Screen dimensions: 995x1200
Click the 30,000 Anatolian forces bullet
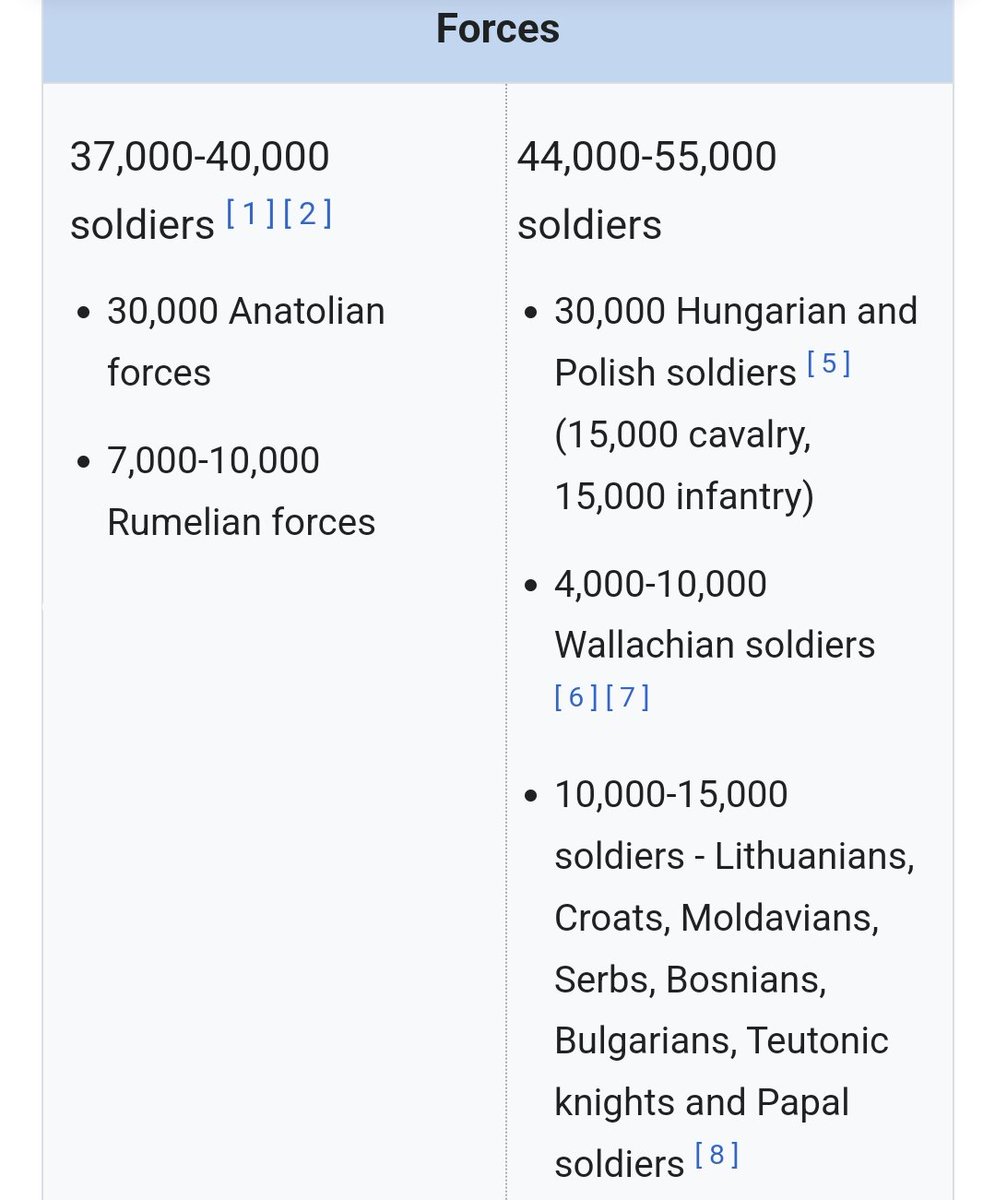[246, 342]
